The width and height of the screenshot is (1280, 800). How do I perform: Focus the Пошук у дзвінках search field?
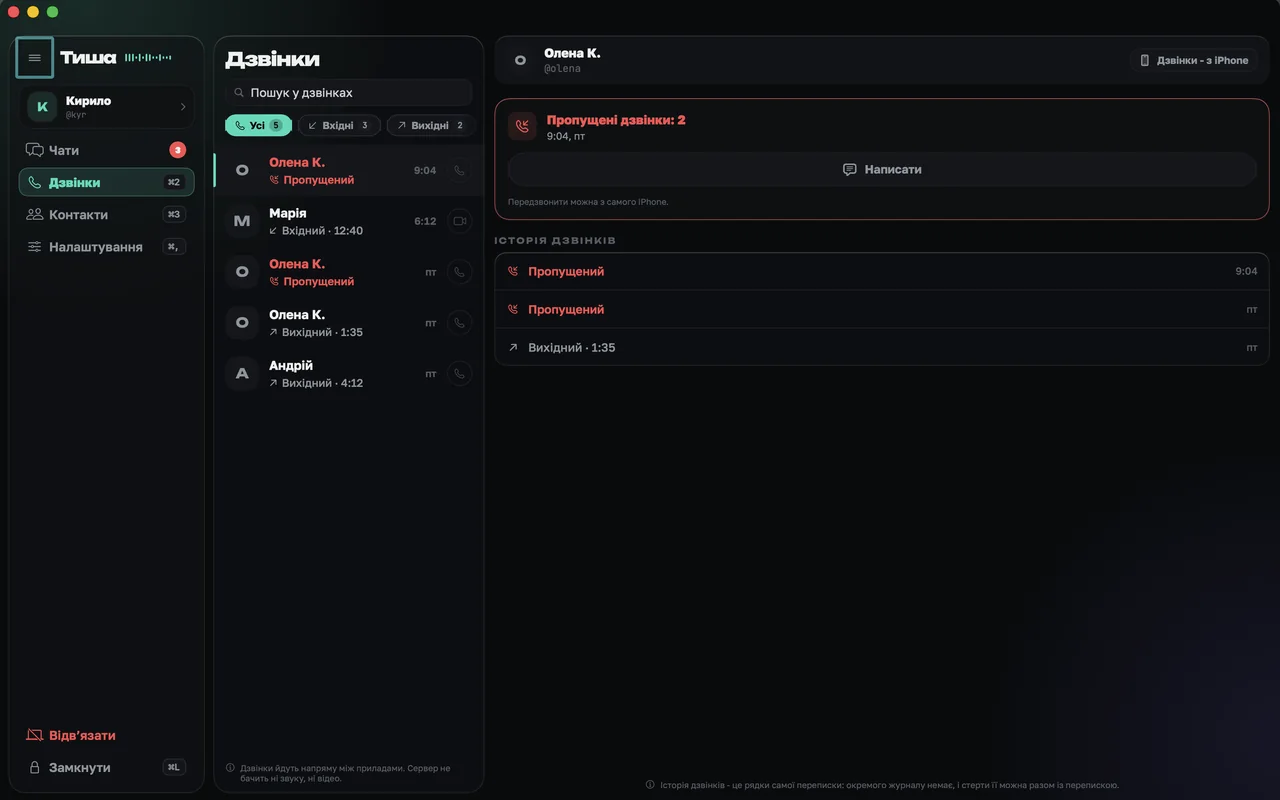349,93
